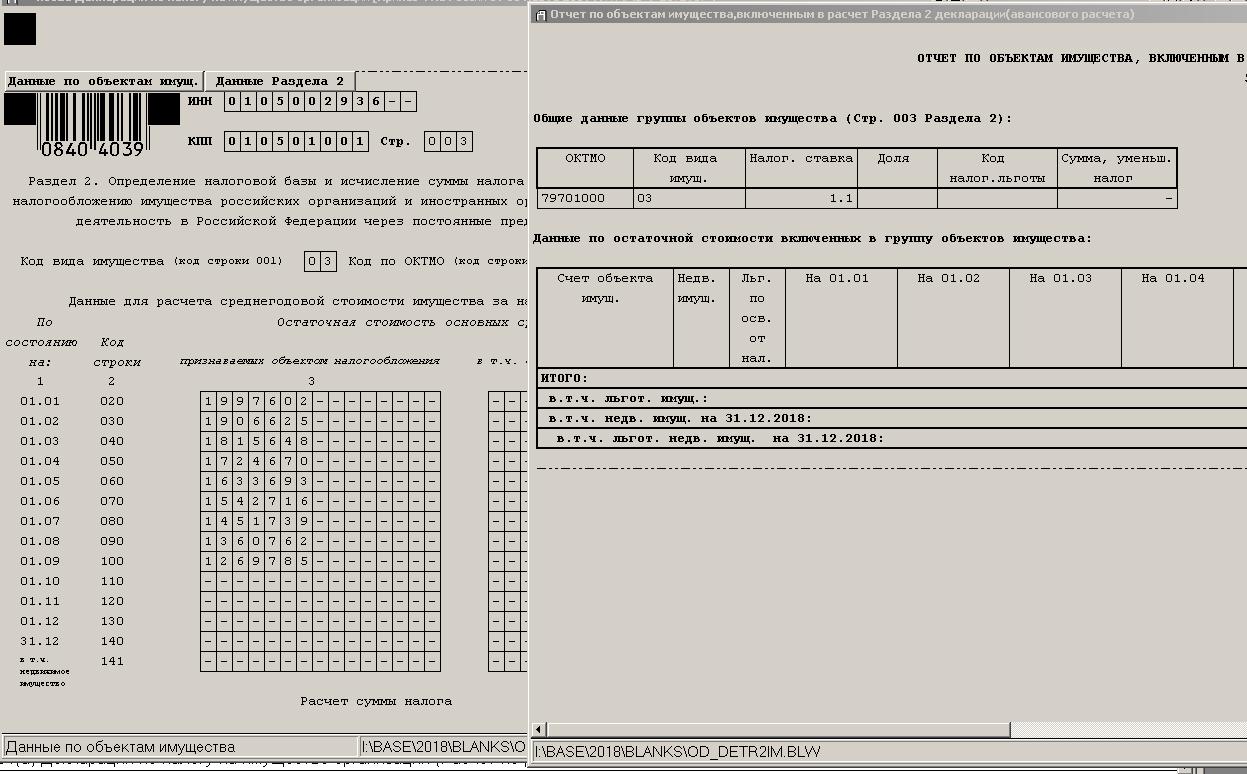Screen dimensions: 1247x774
Task: Click the empty value field of row 110
Action: tap(320, 581)
